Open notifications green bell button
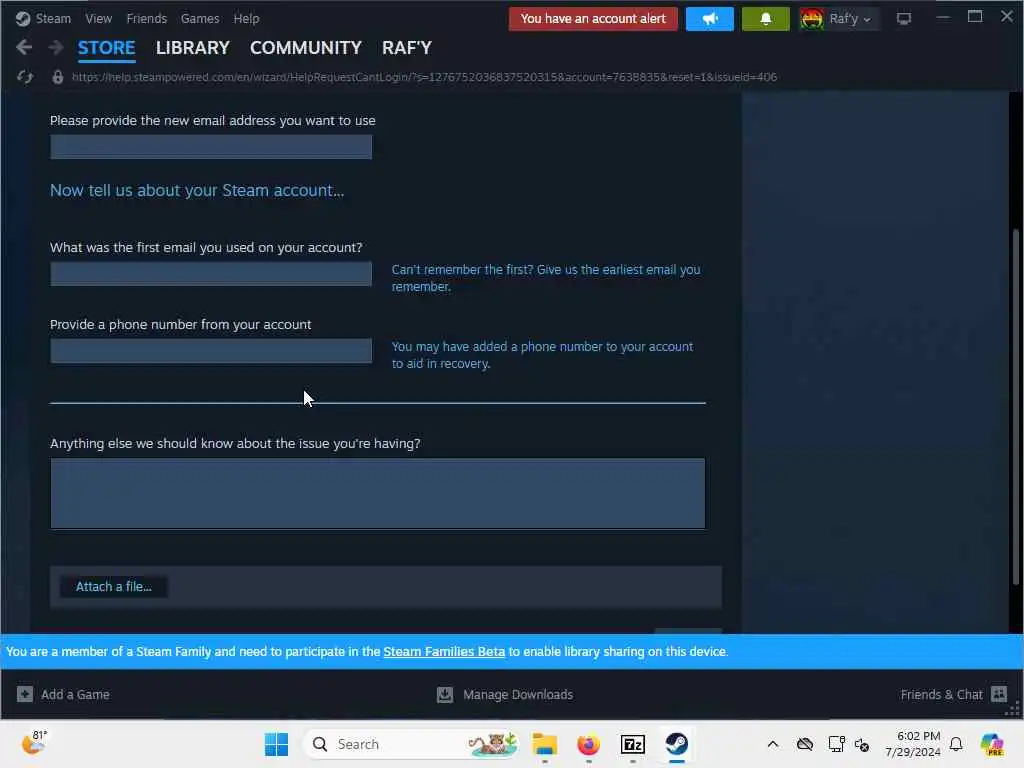Image resolution: width=1024 pixels, height=768 pixels. 765,18
